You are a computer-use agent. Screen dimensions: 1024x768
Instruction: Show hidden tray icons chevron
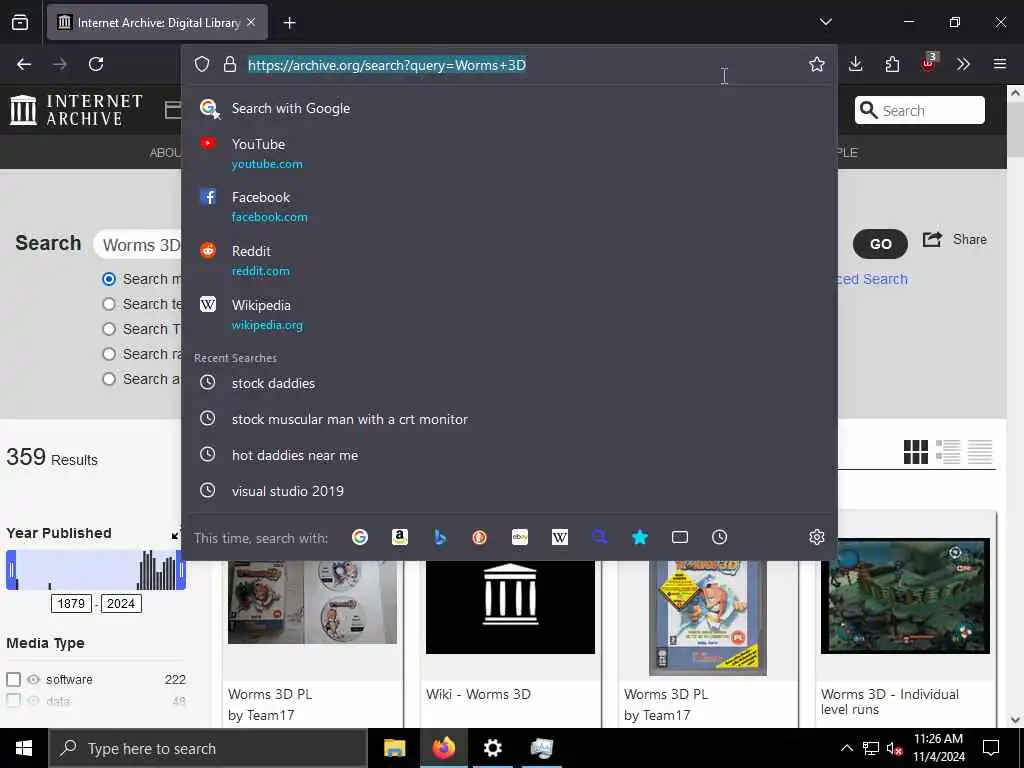846,748
